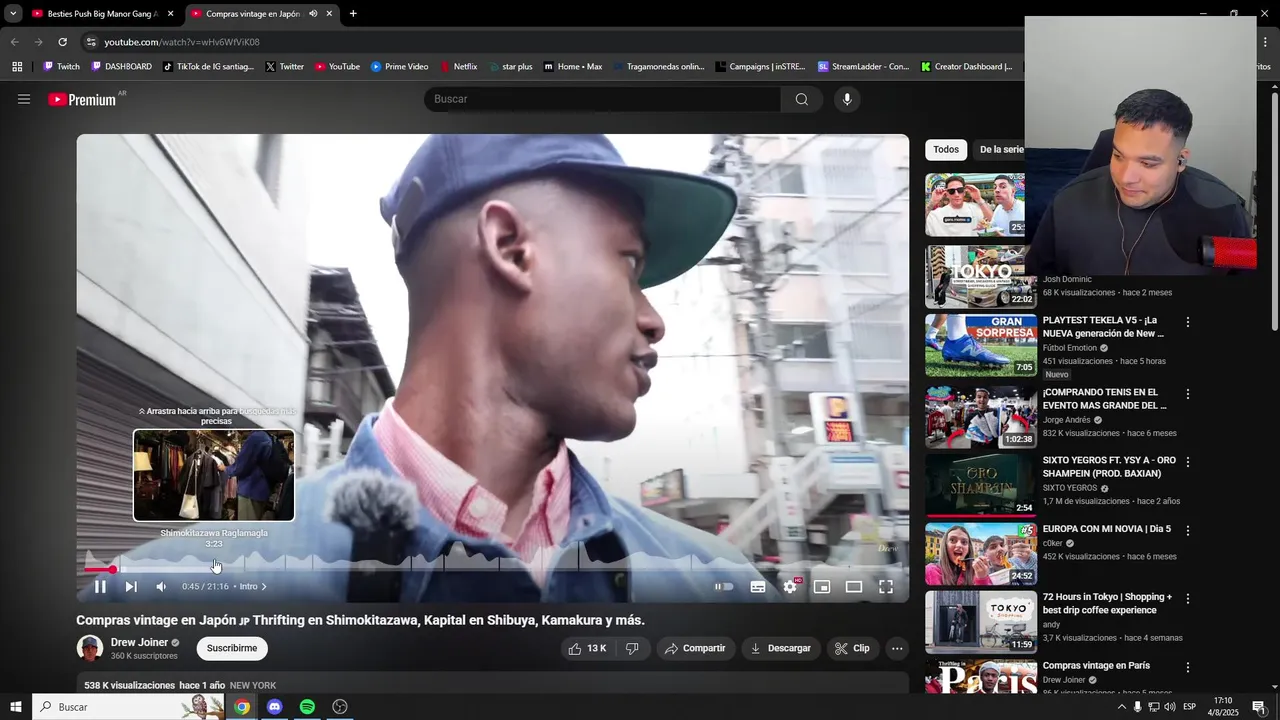Enter fullscreen video mode
This screenshot has height=720, width=1280.
(886, 587)
